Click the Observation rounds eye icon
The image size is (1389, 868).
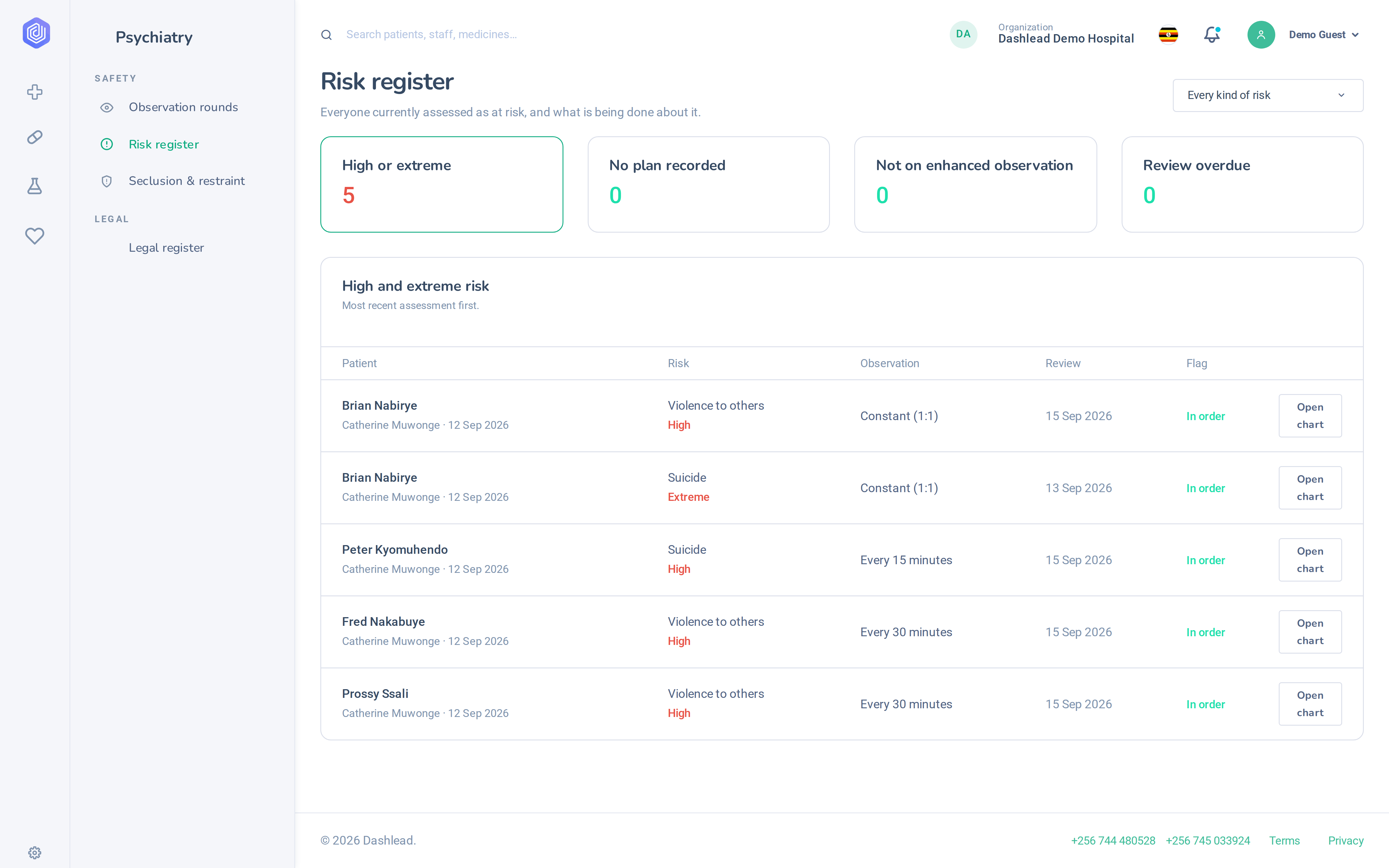[x=107, y=107]
